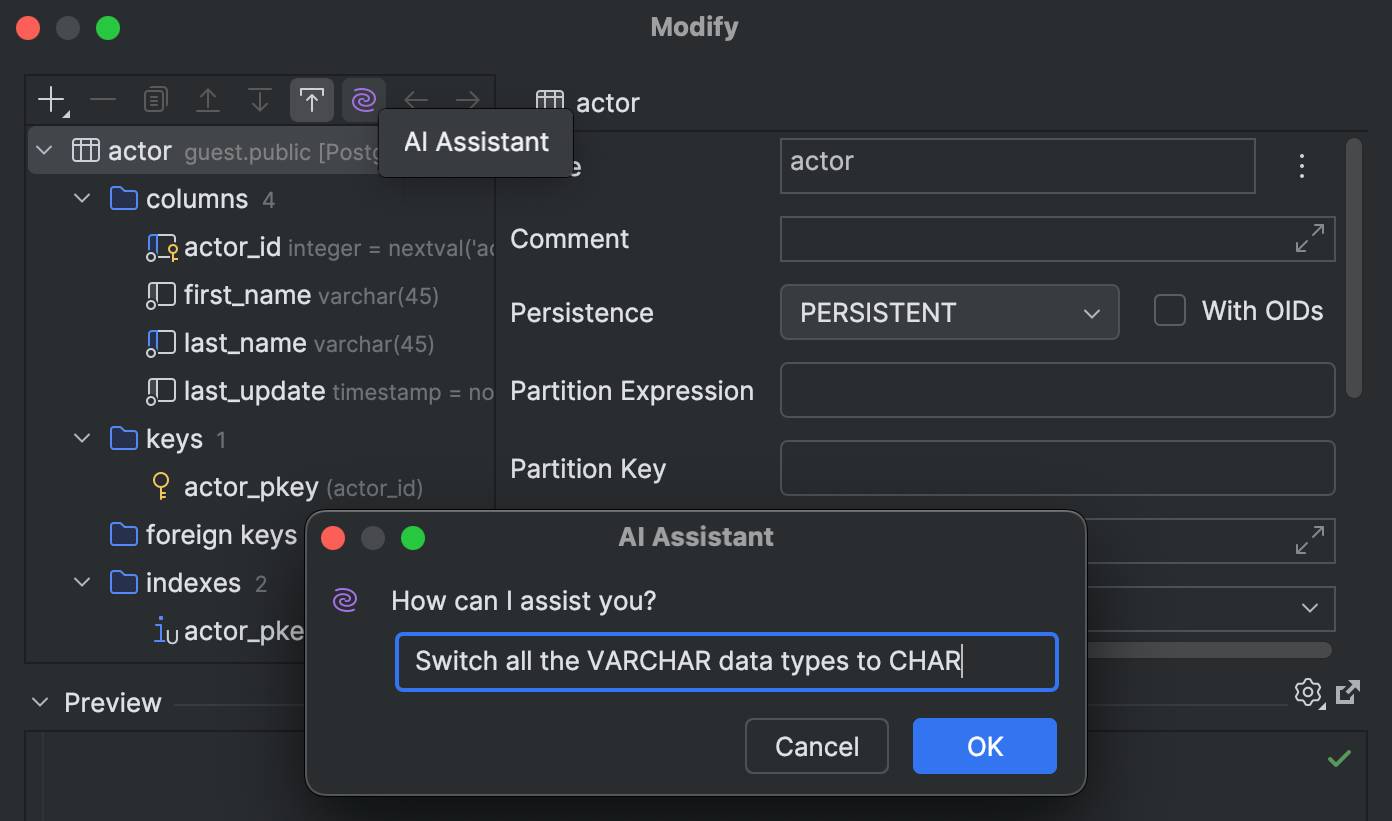The image size is (1392, 821).
Task: Click the duplicate object toolbar icon
Action: 155,100
